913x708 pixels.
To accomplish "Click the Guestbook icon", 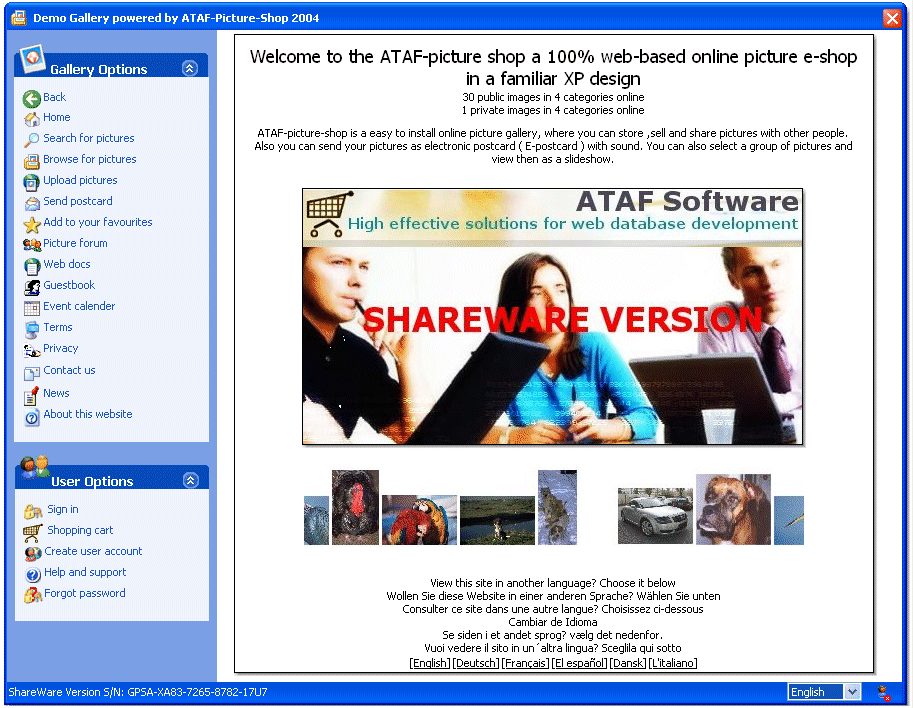I will click(31, 287).
